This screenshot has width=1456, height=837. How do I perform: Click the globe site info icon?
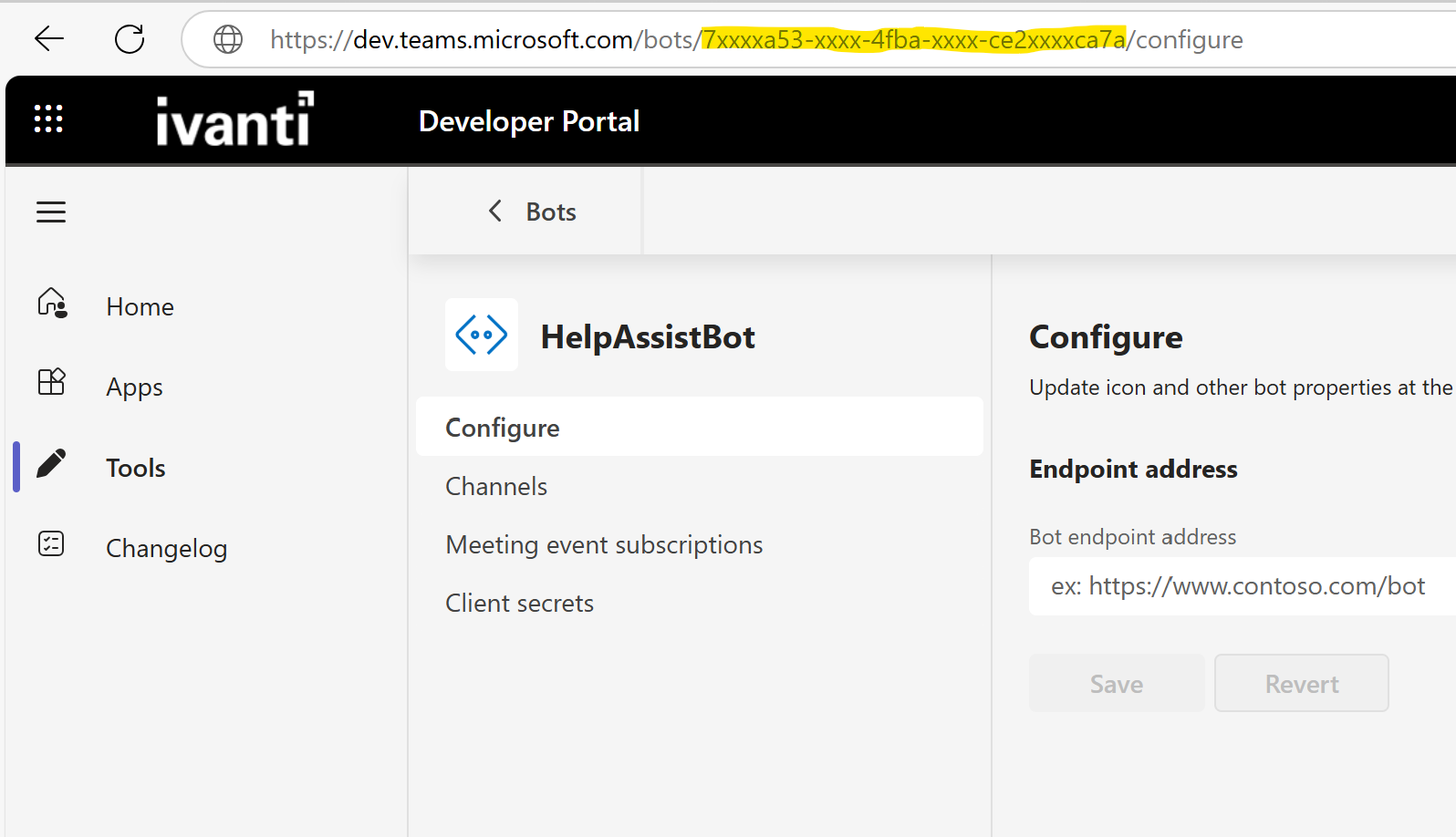[228, 39]
